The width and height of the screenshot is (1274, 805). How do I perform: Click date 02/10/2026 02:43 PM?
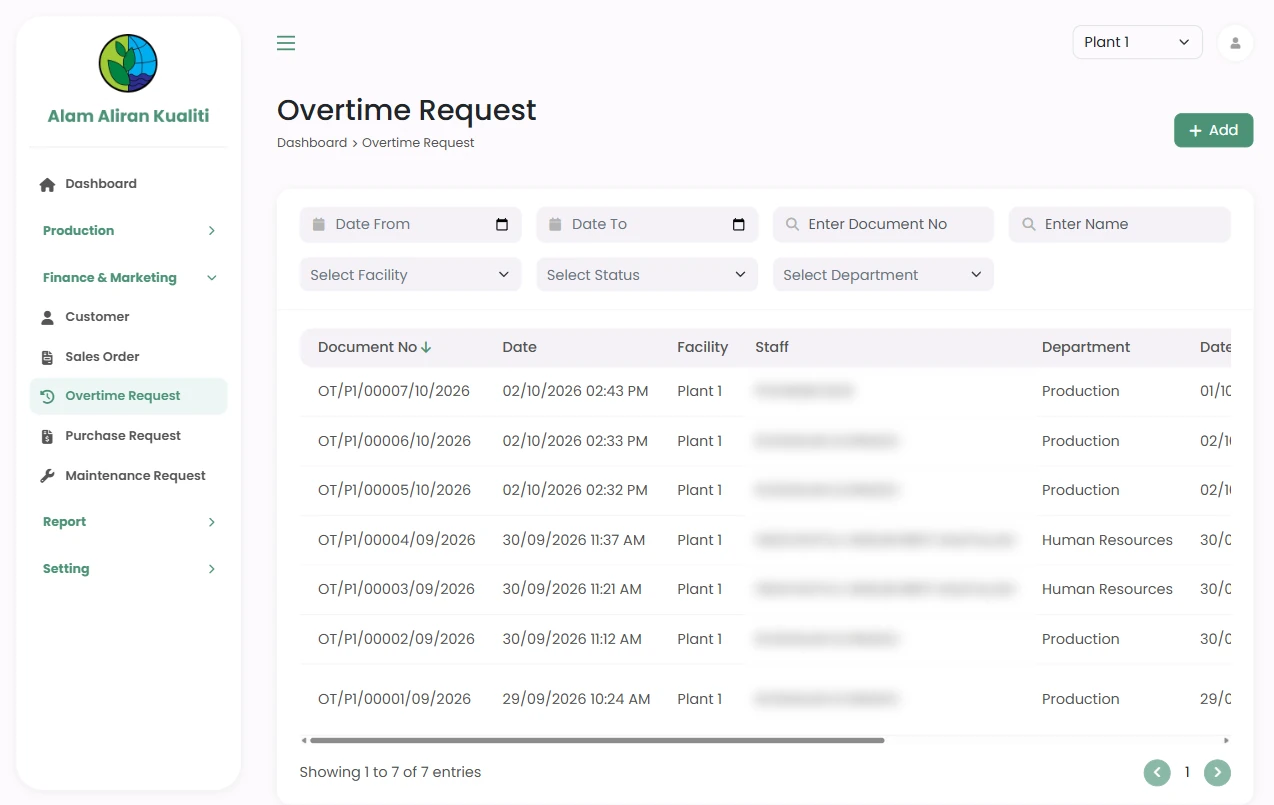[575, 391]
